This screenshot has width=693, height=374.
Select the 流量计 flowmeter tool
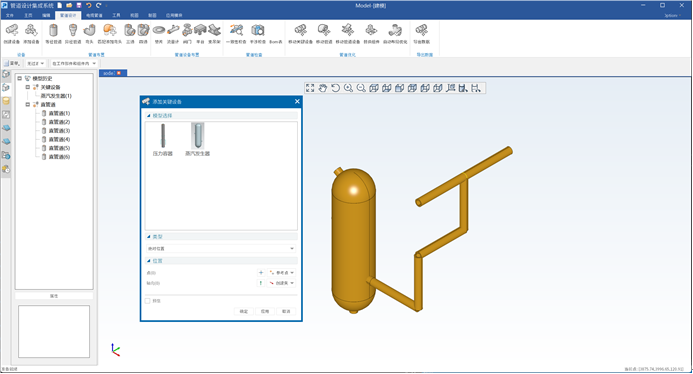coord(173,34)
